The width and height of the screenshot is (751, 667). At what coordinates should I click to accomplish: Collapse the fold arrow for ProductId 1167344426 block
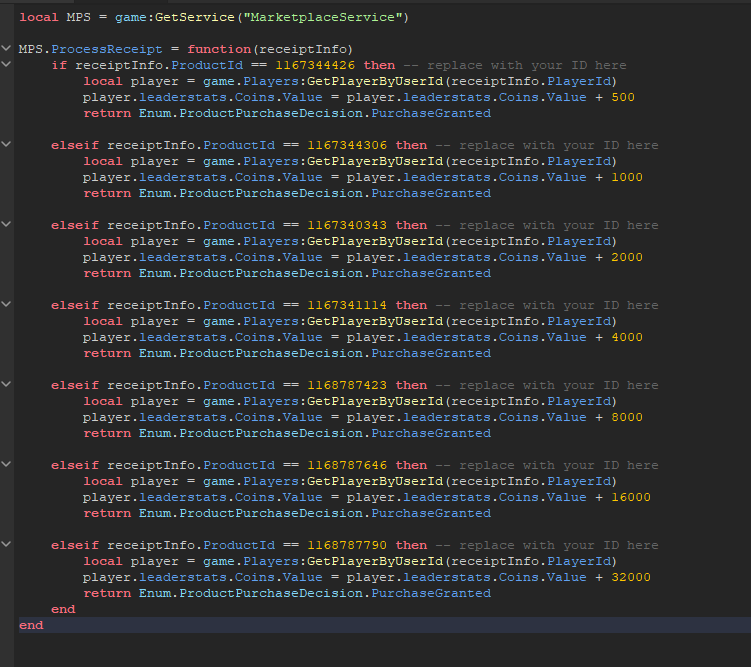pos(6,64)
